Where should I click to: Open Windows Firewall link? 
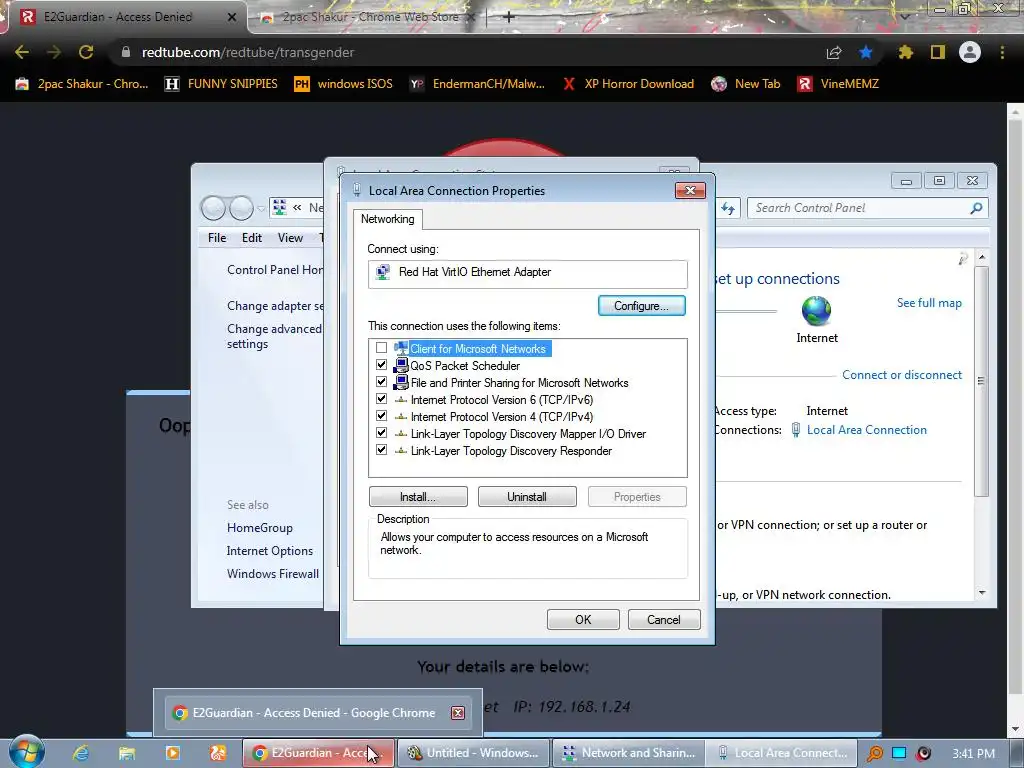click(x=273, y=573)
